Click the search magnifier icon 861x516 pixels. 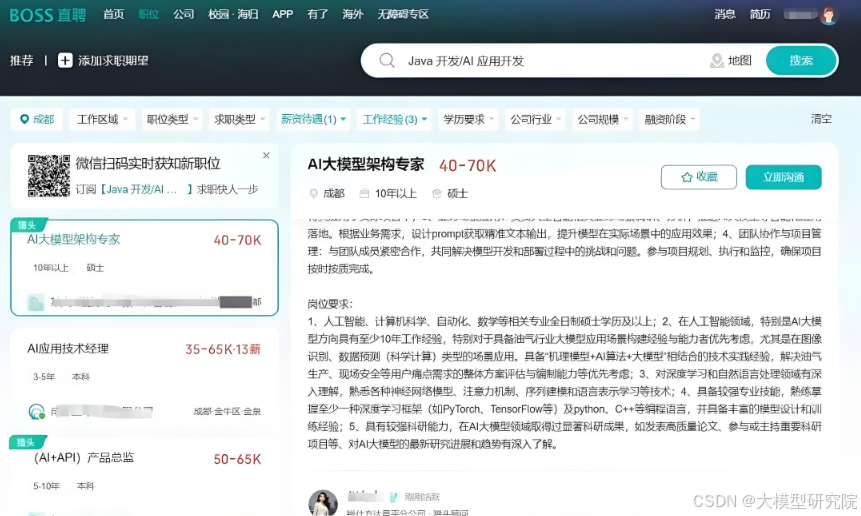[x=387, y=60]
